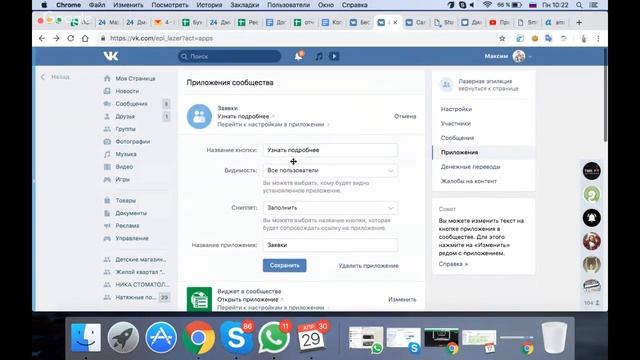640x360 pixels.
Task: Click Отмена next to Заявки
Action: tap(405, 116)
